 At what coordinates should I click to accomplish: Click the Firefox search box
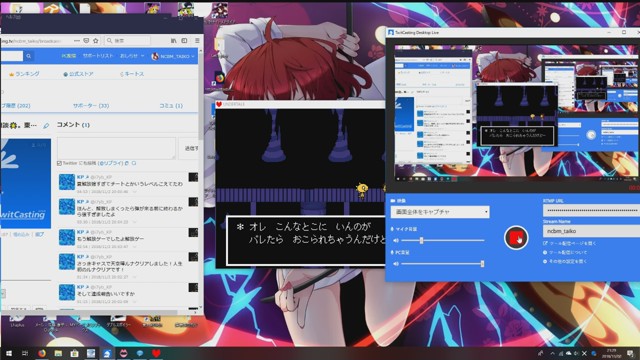(x=127, y=41)
